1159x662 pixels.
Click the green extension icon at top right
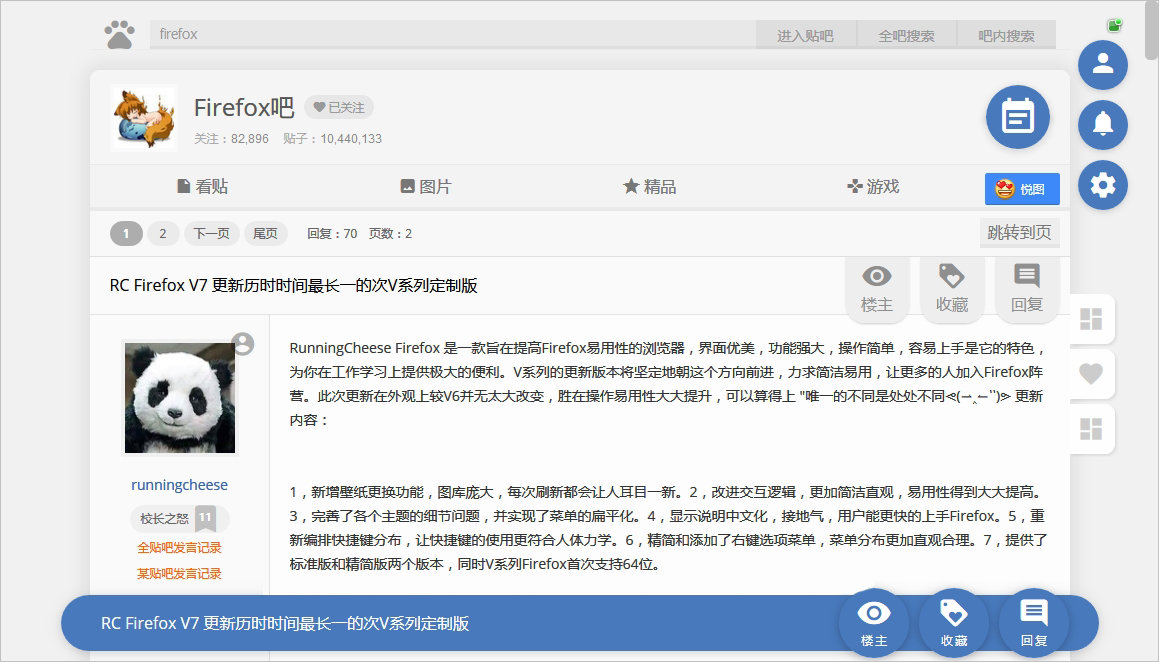coord(1115,26)
